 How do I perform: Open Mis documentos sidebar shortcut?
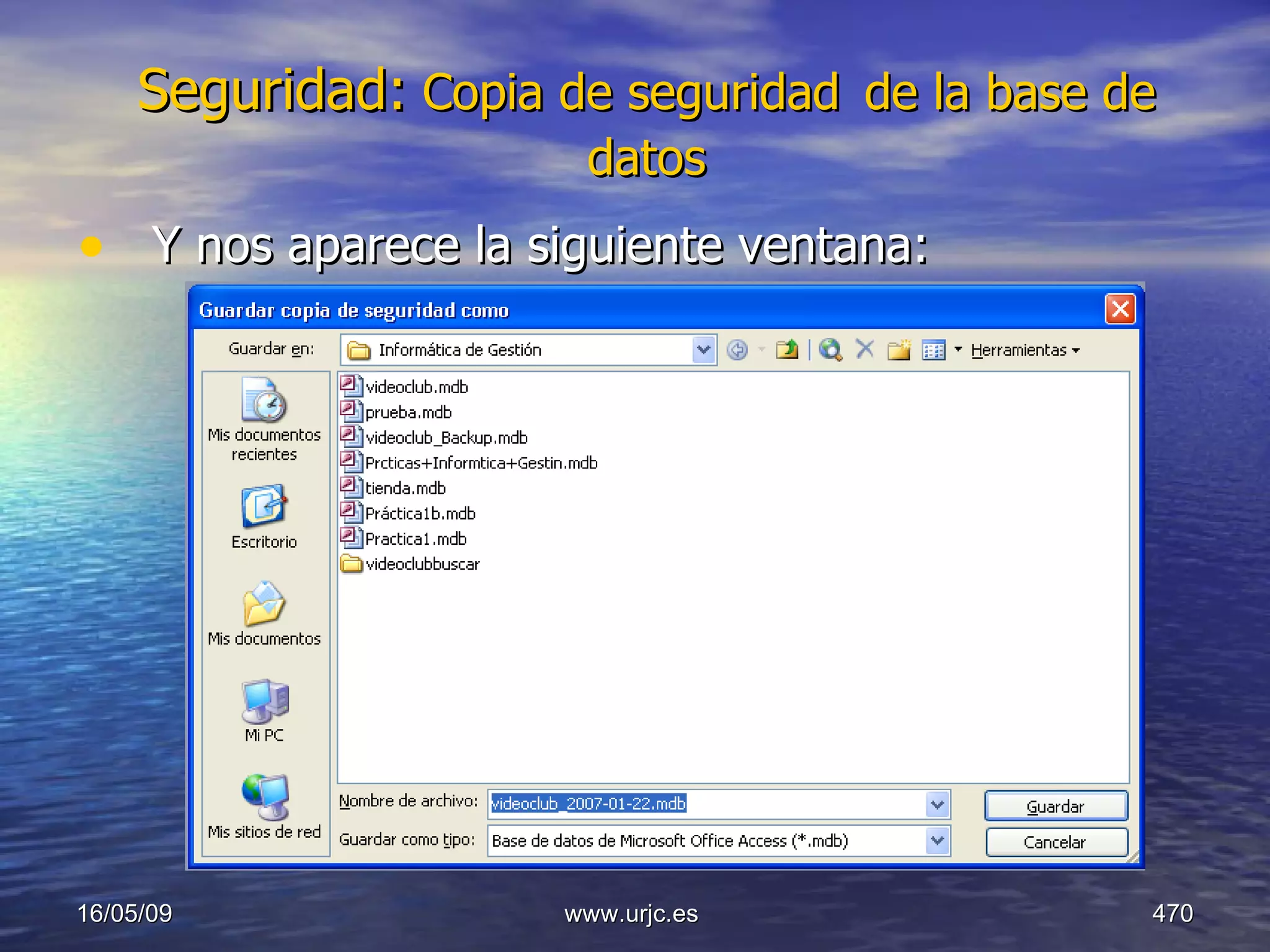[x=264, y=614]
